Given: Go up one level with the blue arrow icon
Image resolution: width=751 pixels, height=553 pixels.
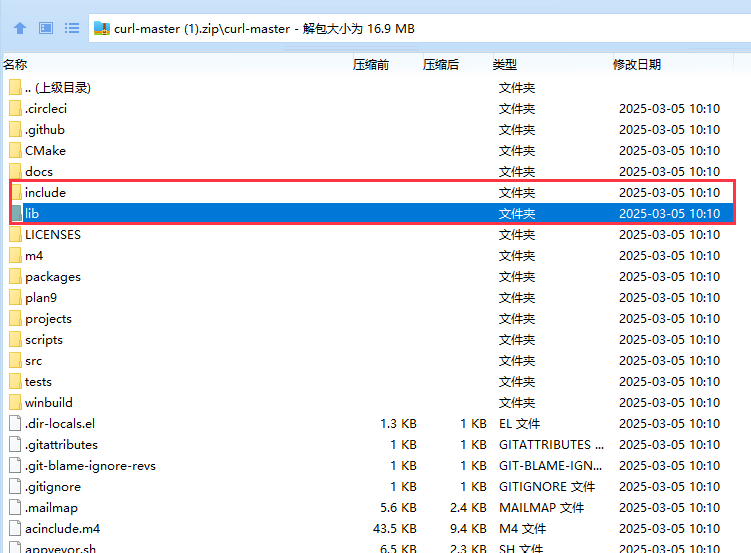Looking at the screenshot, I should click(x=20, y=28).
